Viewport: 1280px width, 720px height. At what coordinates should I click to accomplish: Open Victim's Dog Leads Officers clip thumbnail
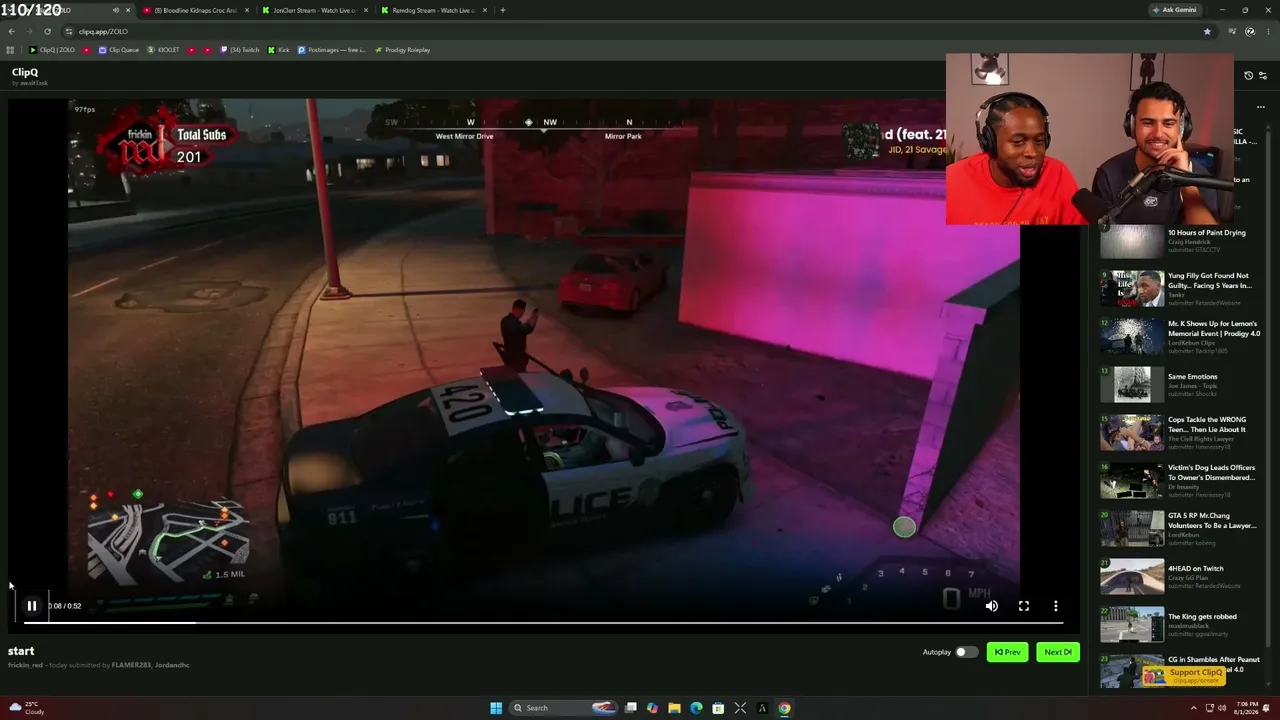point(1132,481)
